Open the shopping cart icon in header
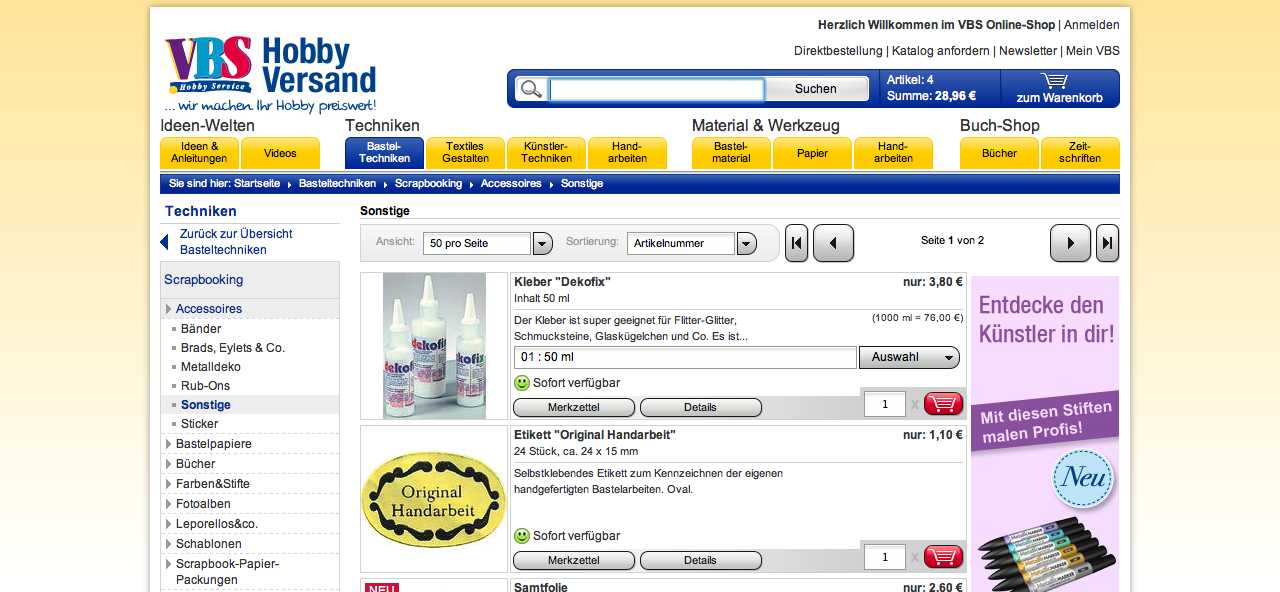 tap(1054, 81)
